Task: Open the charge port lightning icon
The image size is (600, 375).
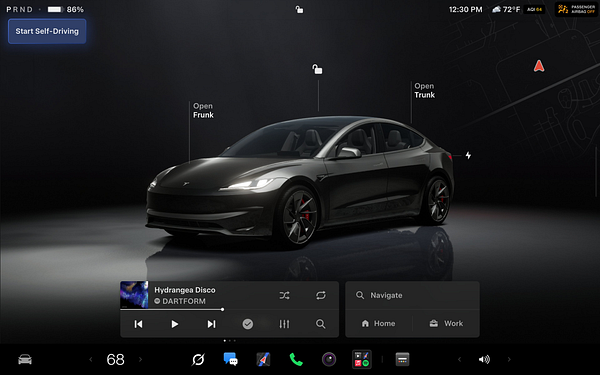Action: 468,155
